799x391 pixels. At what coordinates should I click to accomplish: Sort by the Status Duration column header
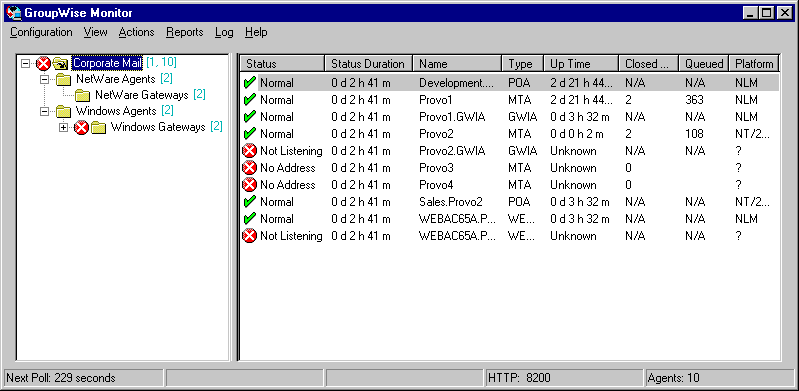point(368,64)
